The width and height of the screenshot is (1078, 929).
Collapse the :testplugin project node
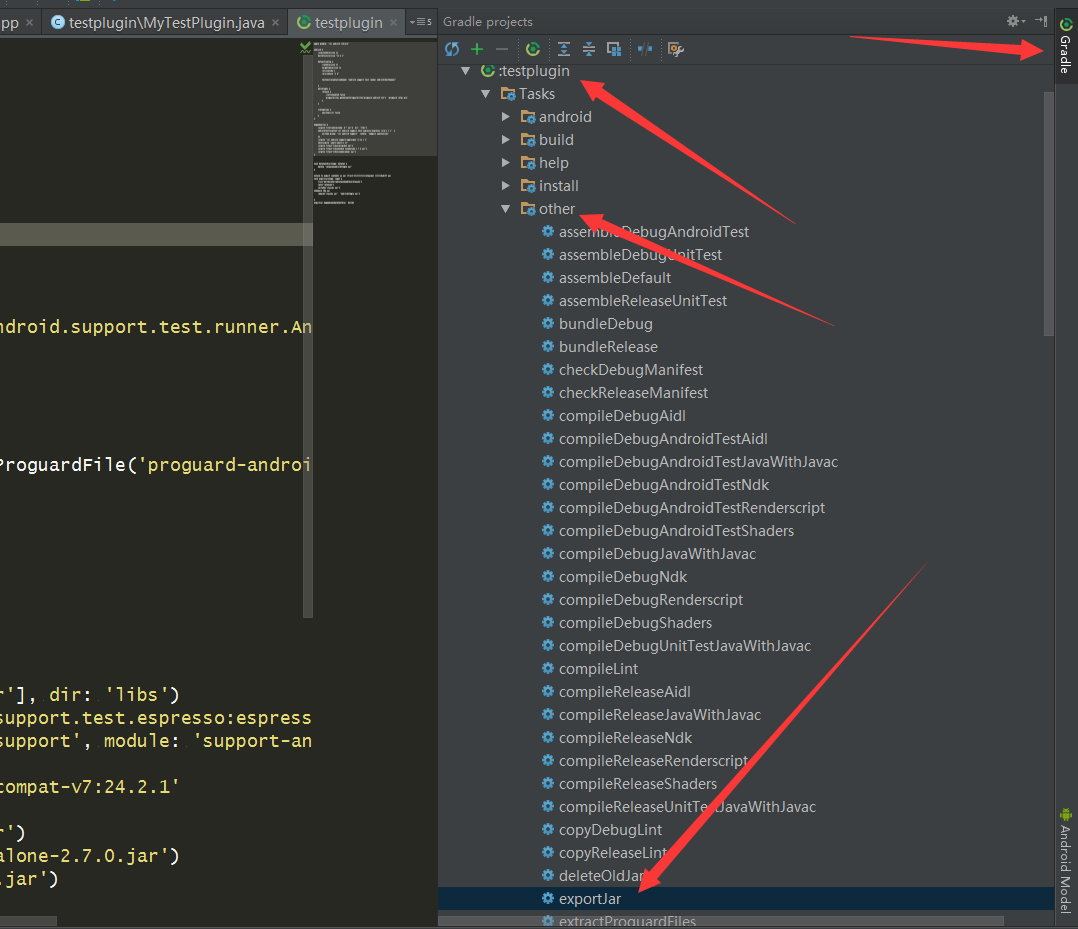(x=465, y=71)
